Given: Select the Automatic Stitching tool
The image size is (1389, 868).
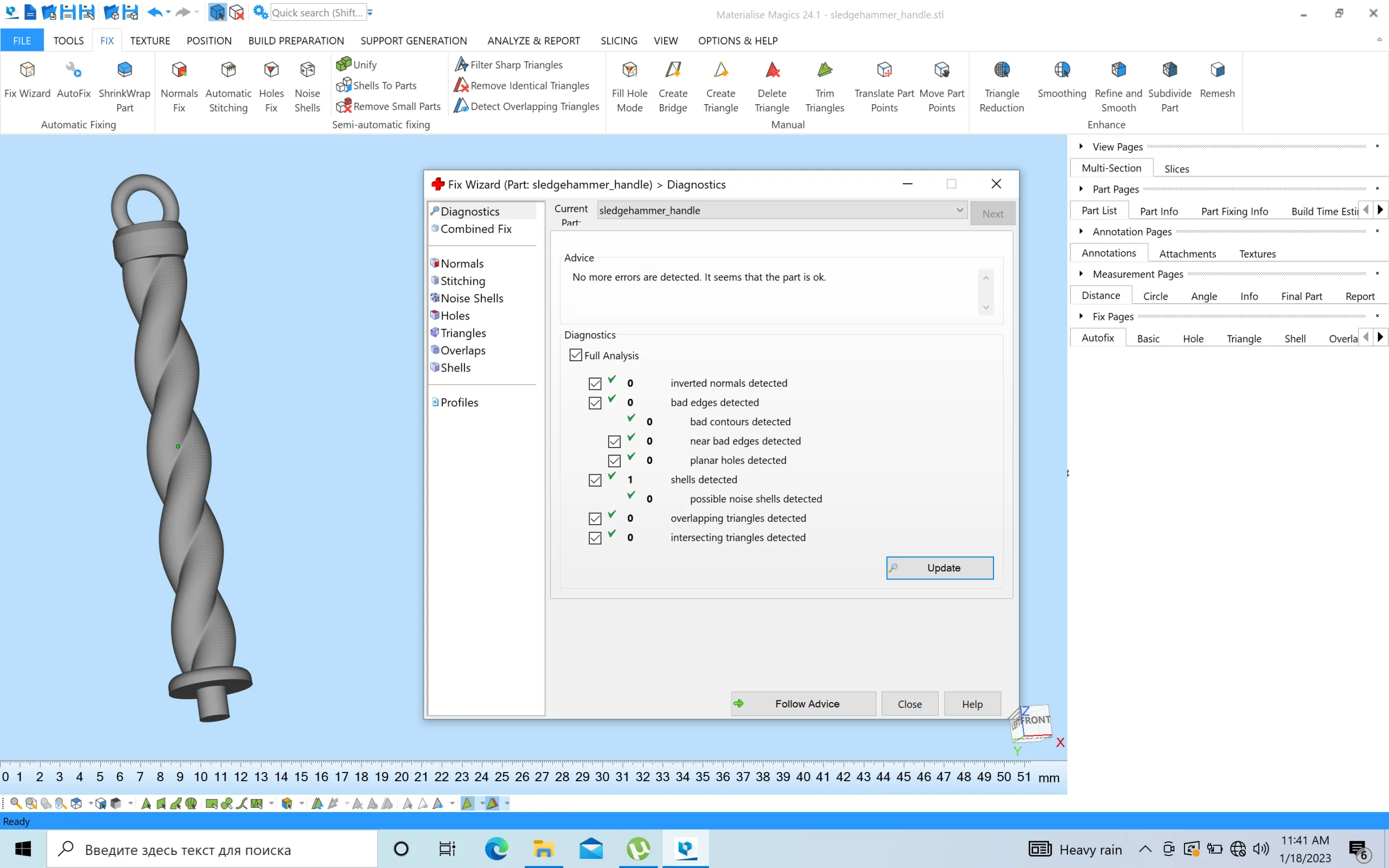Looking at the screenshot, I should (x=228, y=85).
